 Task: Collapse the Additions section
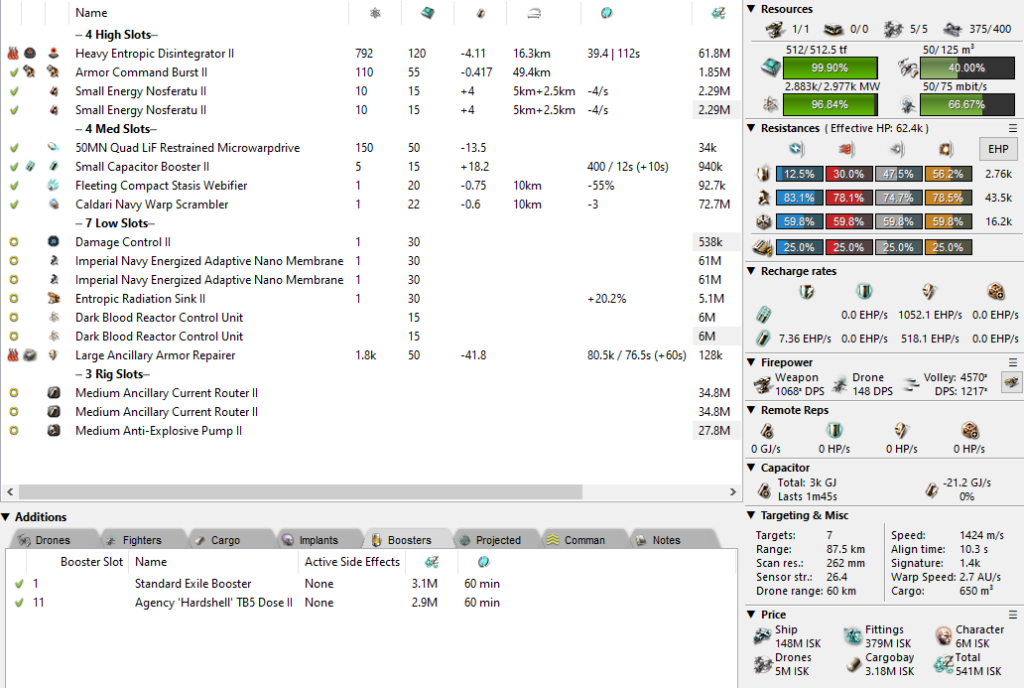coord(6,517)
